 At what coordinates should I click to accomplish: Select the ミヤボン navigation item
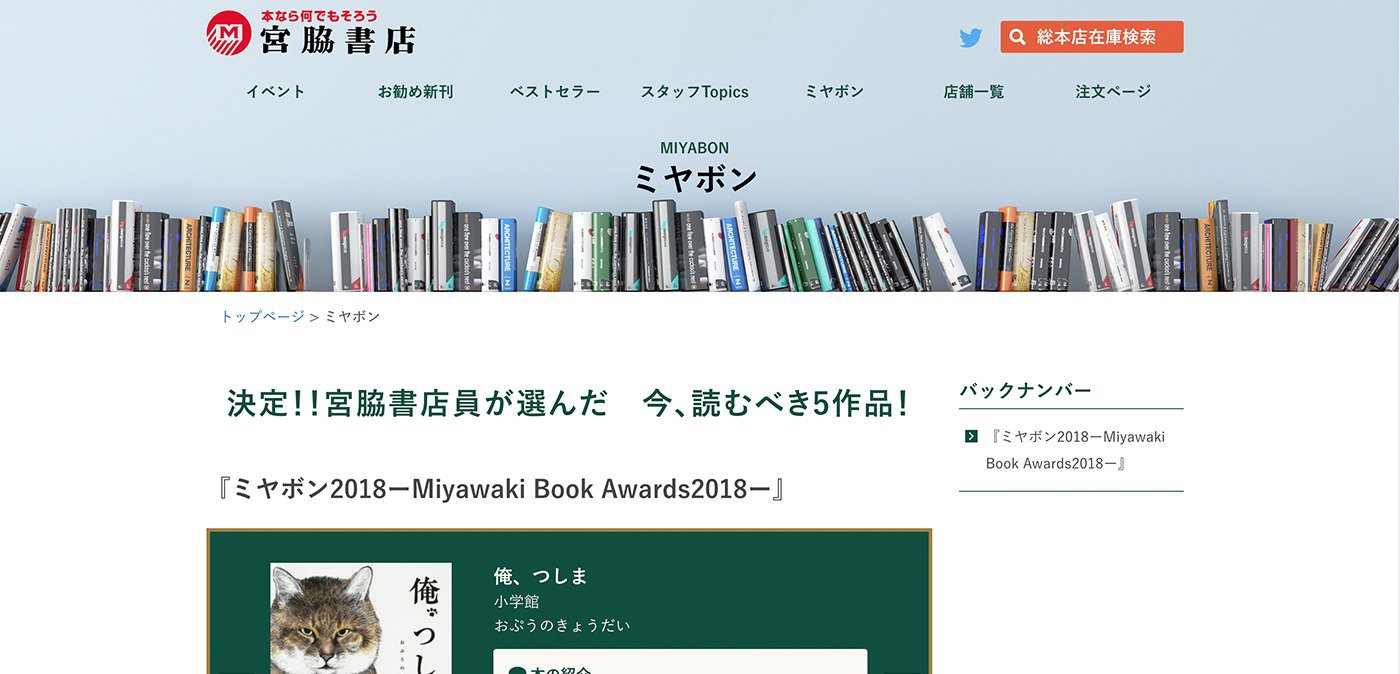click(834, 91)
